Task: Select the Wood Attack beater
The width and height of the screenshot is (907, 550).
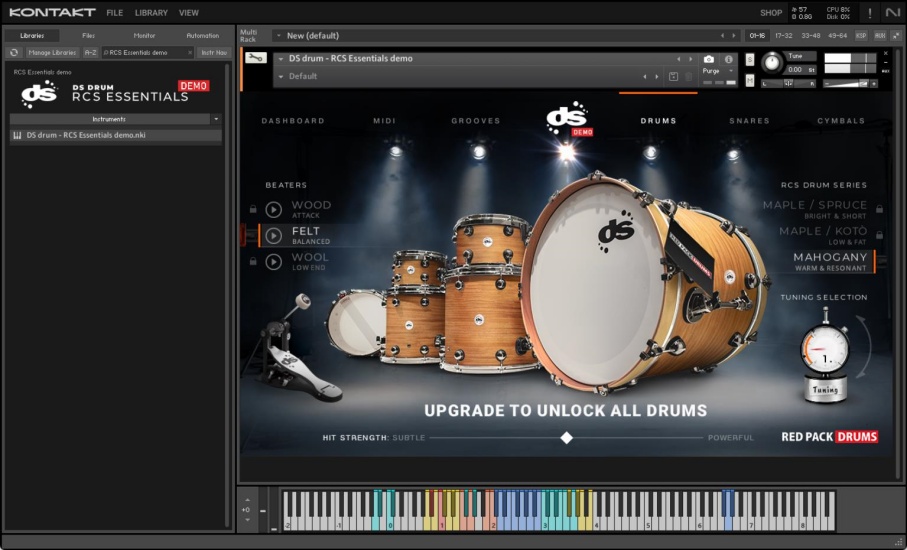Action: tap(311, 209)
